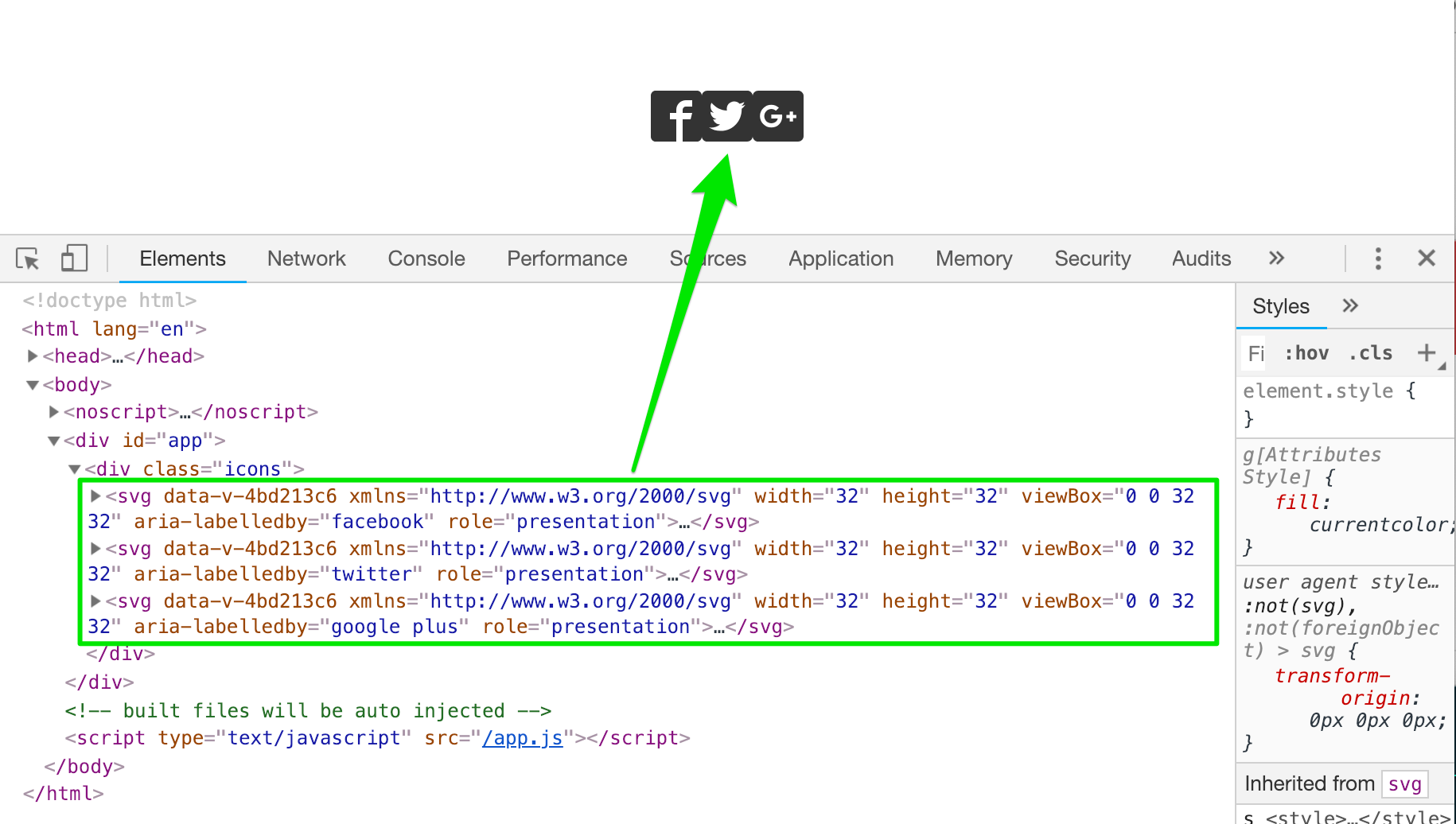Switch to the Network tab
The width and height of the screenshot is (1456, 824).
(306, 258)
